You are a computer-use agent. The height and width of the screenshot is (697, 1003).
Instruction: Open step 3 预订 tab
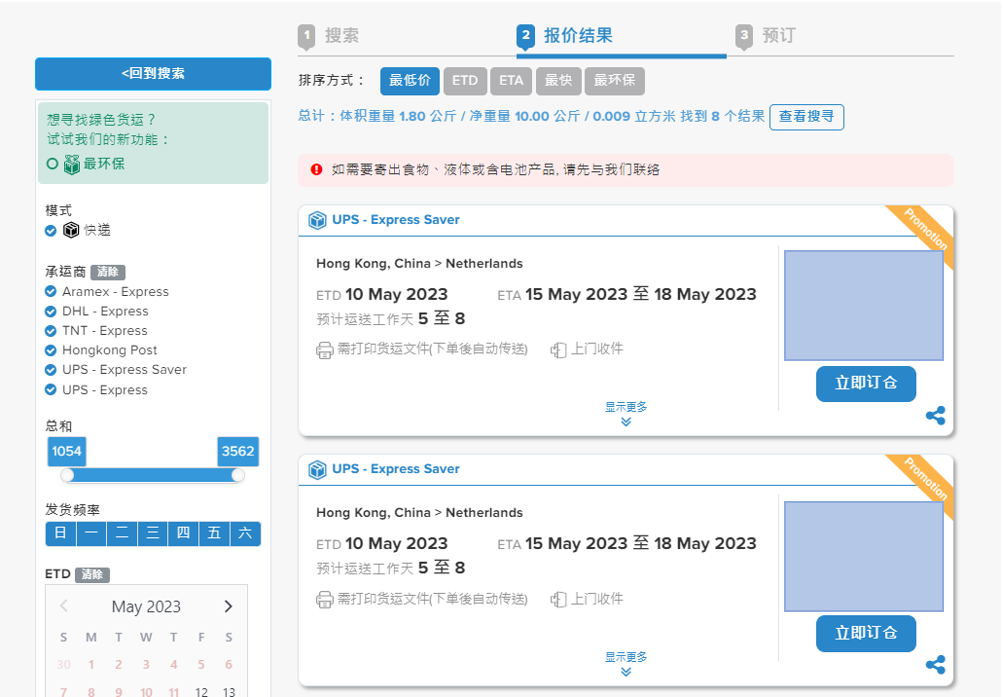pyautogui.click(x=765, y=36)
